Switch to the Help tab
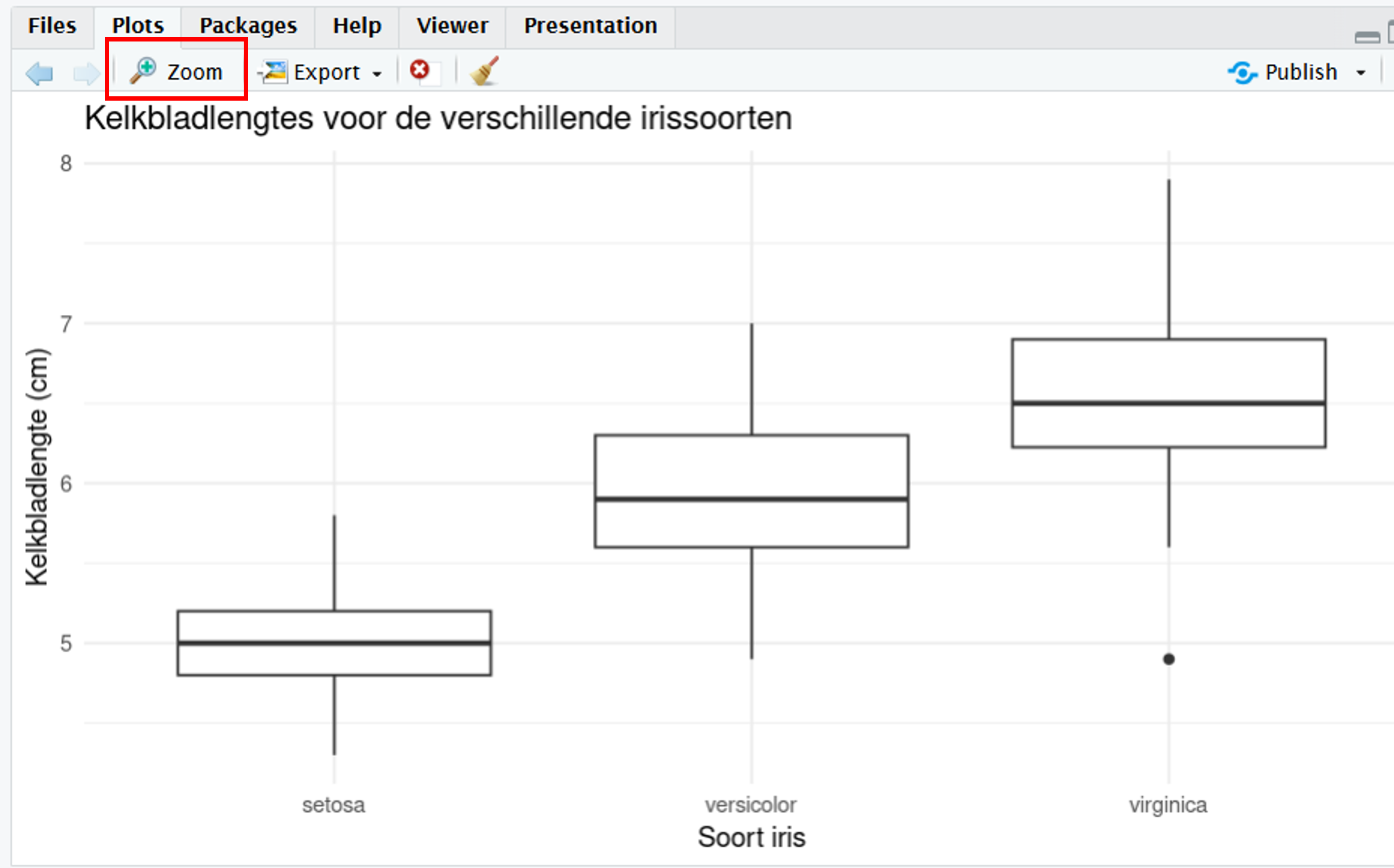The image size is (1394, 868). (x=356, y=25)
